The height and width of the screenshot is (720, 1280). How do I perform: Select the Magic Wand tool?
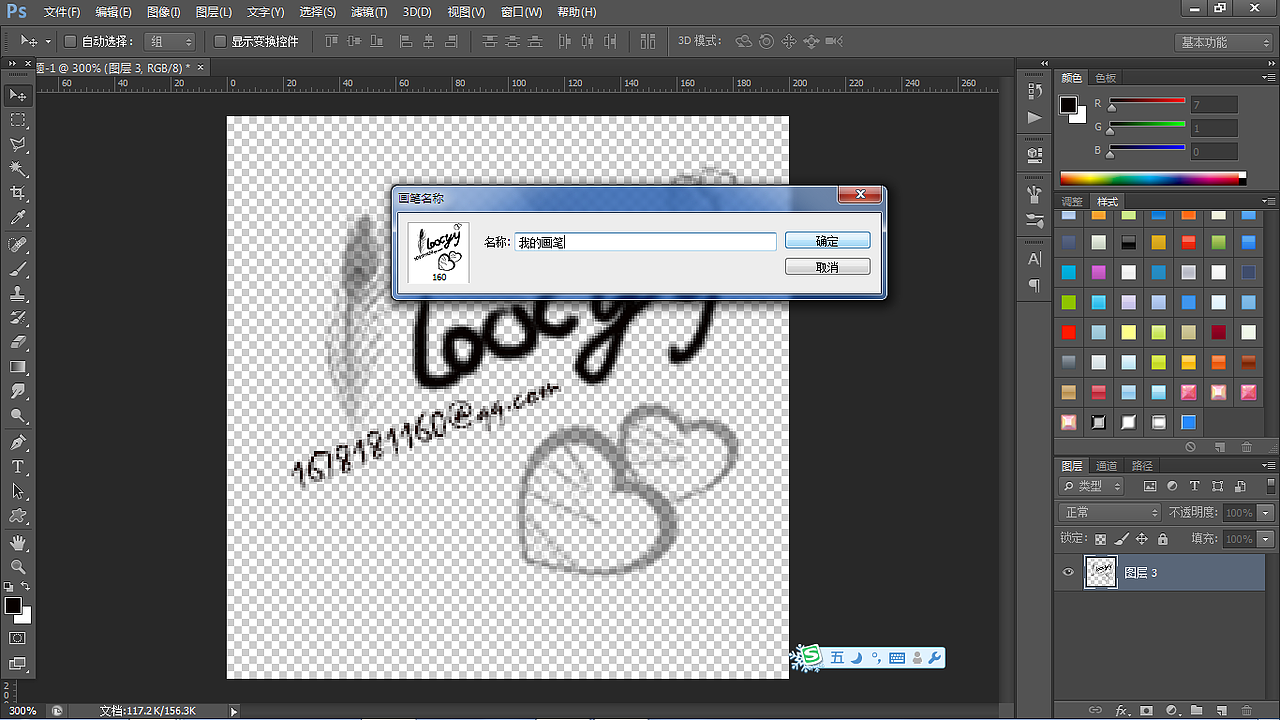coord(18,169)
